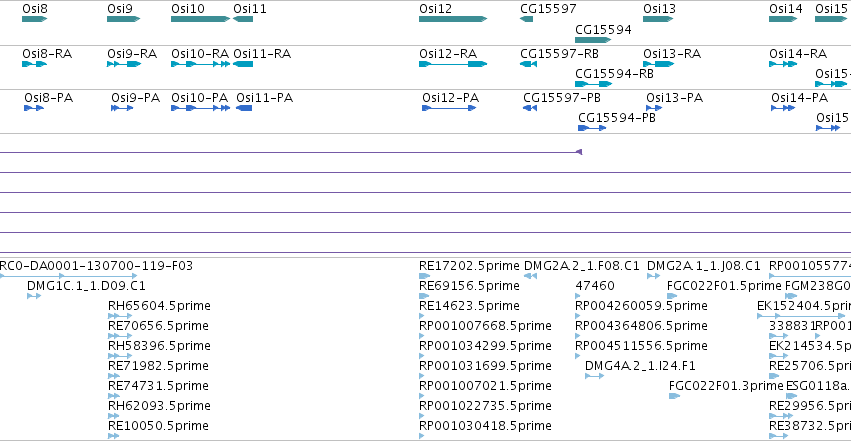Click the Osi9-RA transcript label
851x441 pixels.
click(132, 54)
